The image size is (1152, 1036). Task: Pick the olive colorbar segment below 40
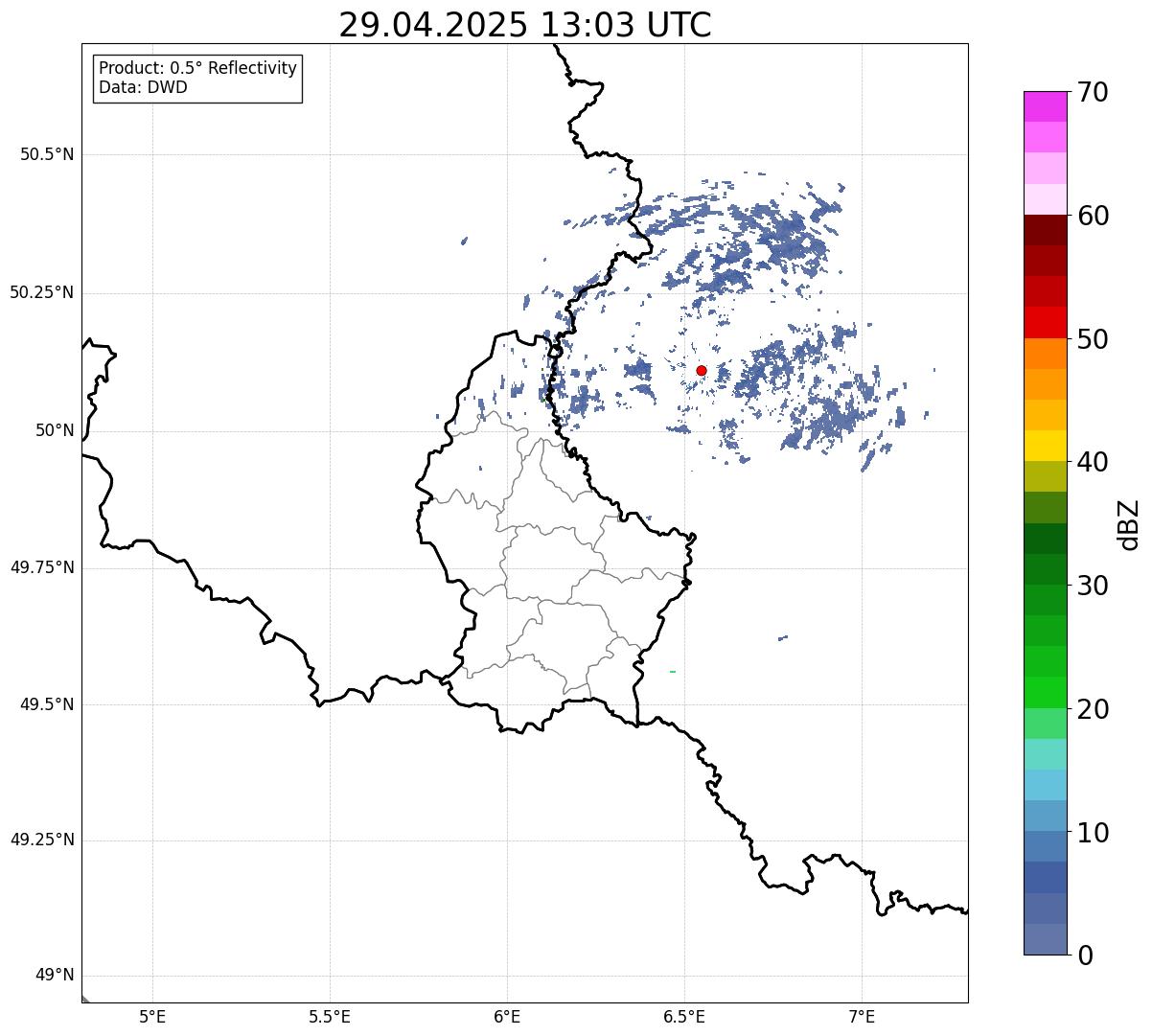pyautogui.click(x=1045, y=476)
